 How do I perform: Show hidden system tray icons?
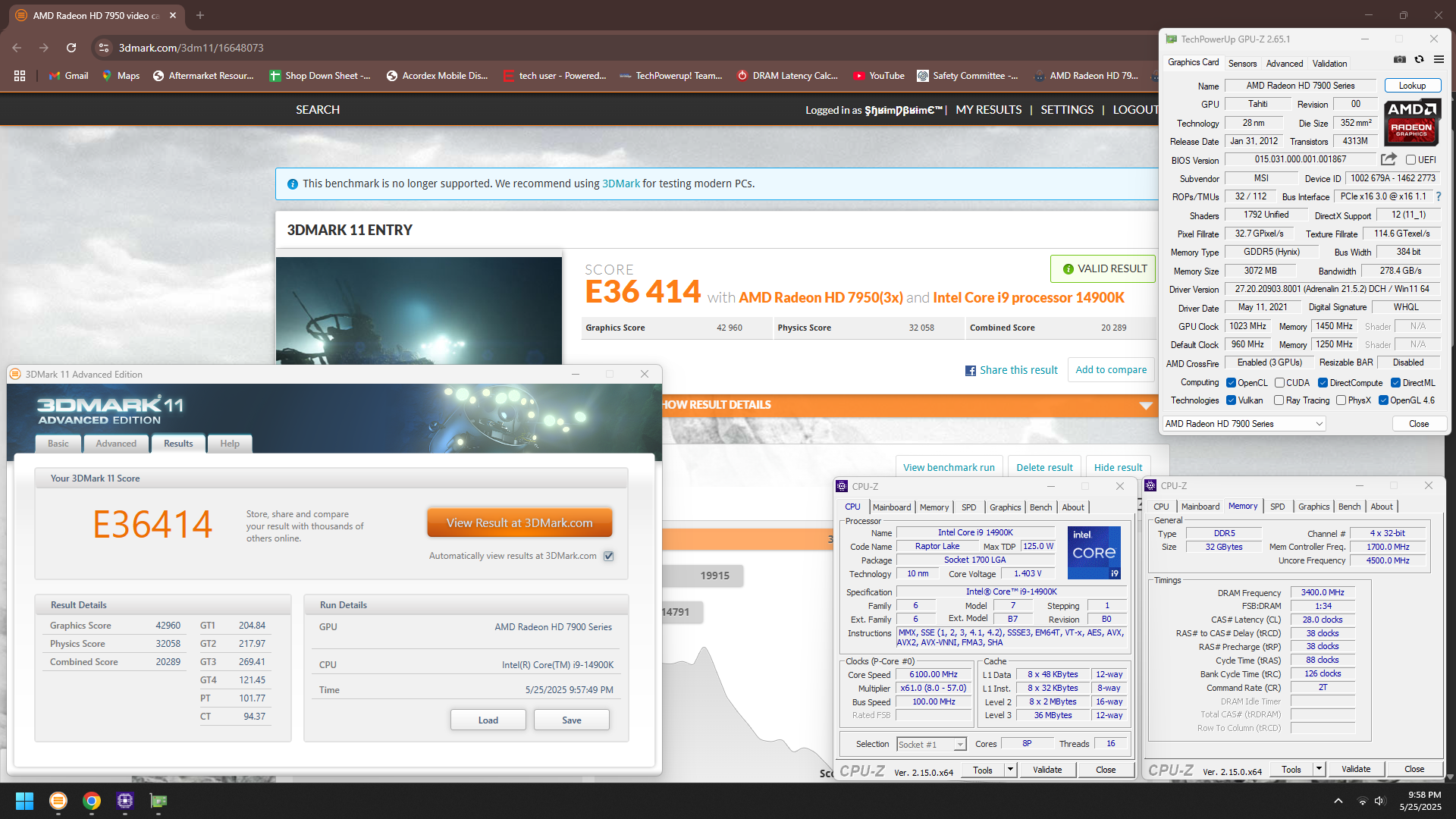[x=1338, y=801]
